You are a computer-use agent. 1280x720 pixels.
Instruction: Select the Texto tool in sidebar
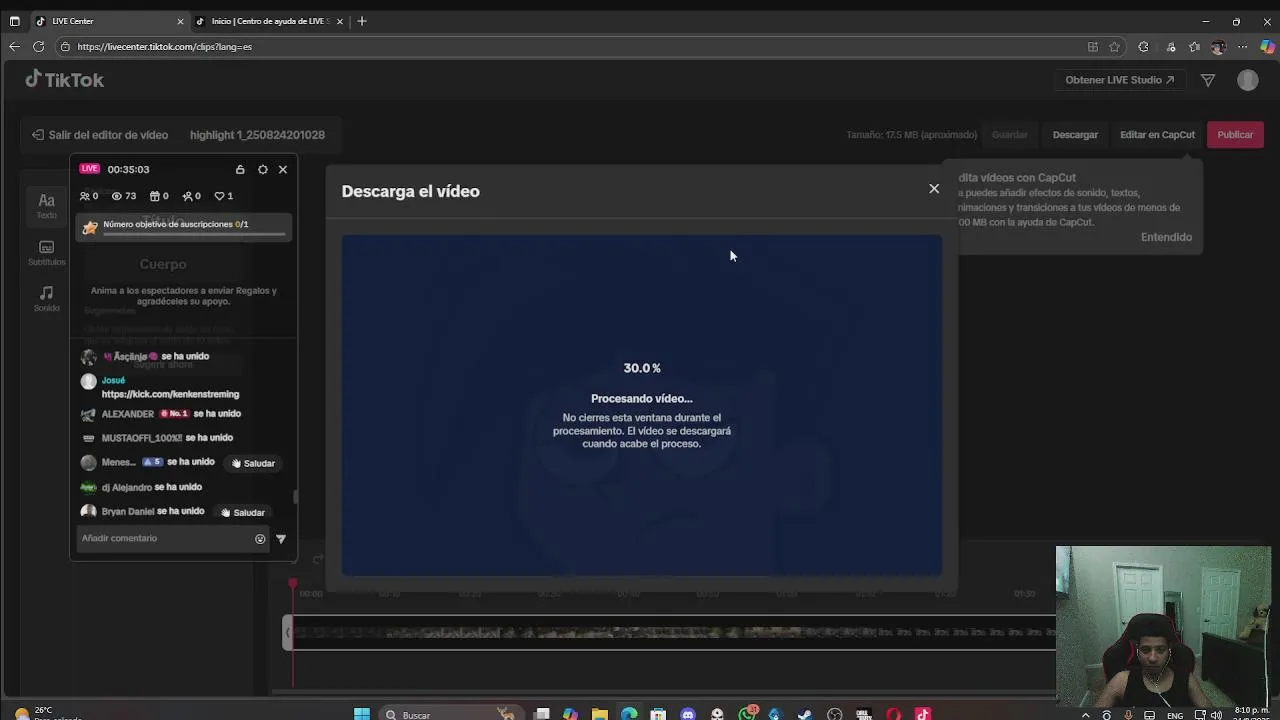[x=46, y=205]
